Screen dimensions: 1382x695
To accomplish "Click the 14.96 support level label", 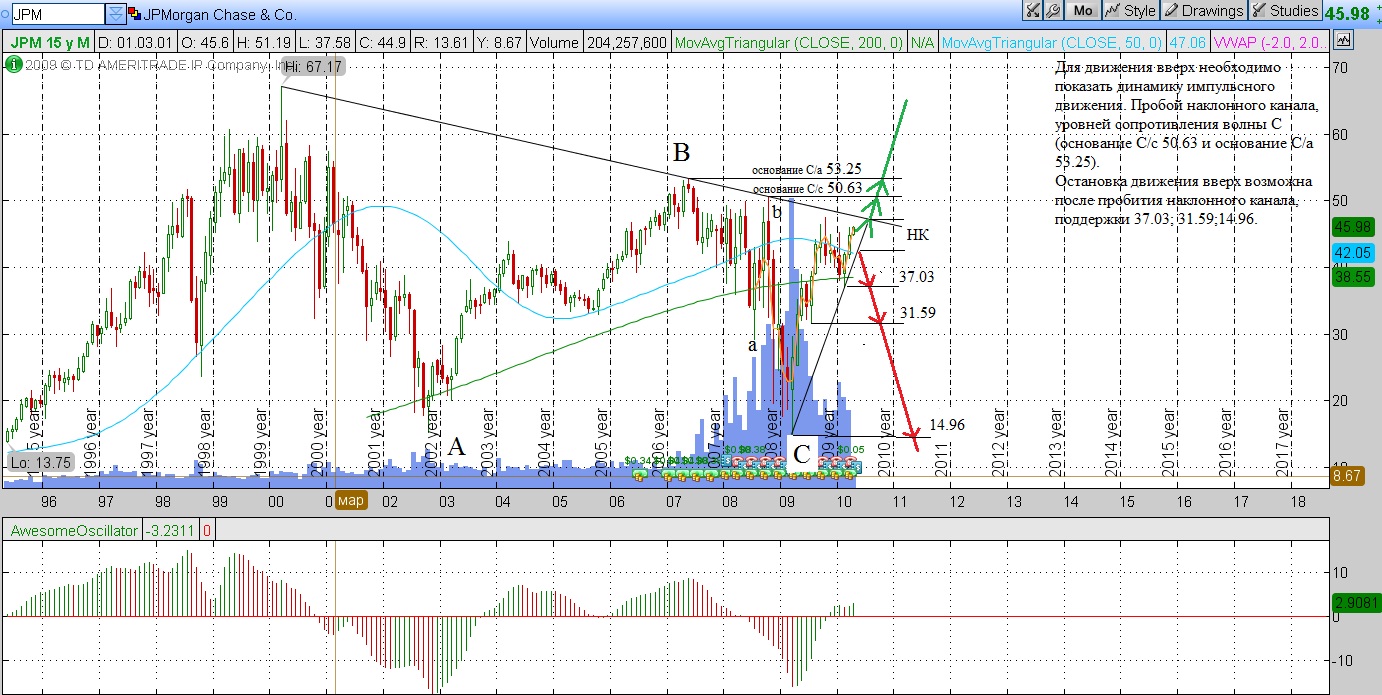I will pos(946,425).
